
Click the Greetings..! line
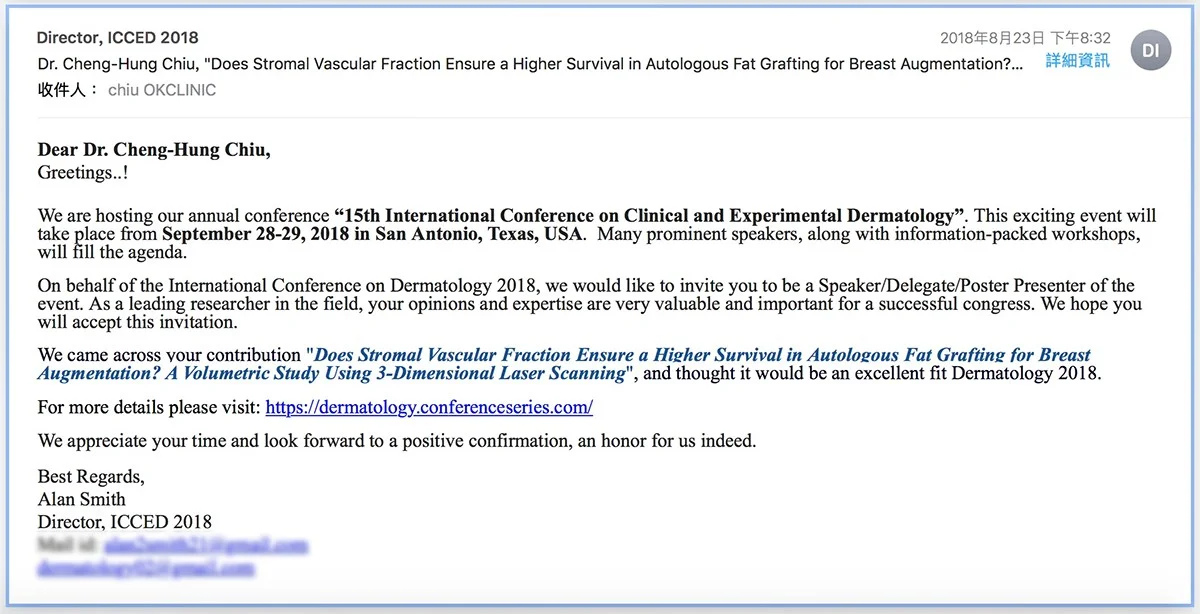(x=82, y=172)
